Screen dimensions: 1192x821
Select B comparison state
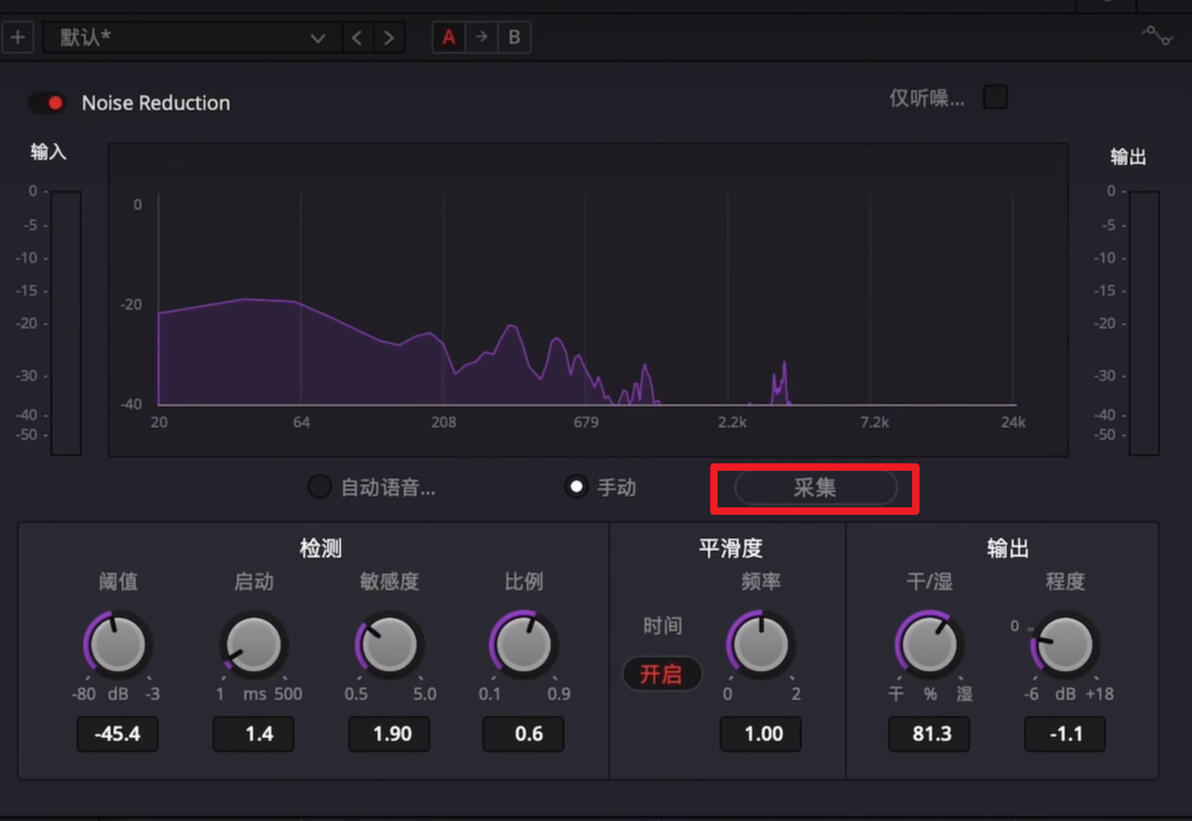coord(514,36)
